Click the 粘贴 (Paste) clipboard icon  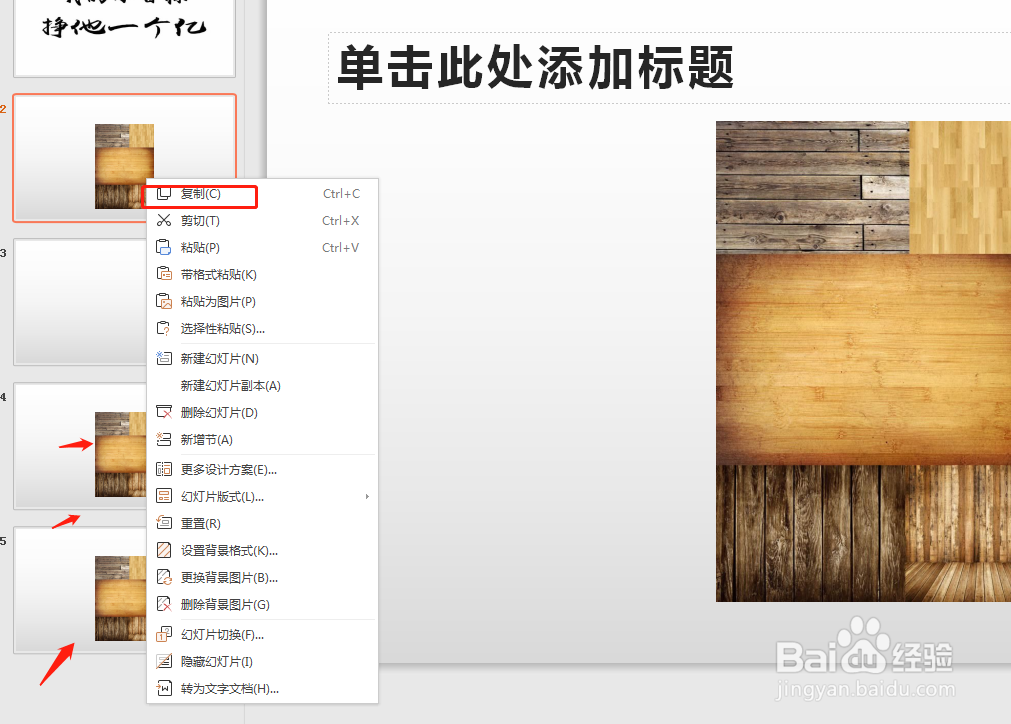click(x=164, y=247)
